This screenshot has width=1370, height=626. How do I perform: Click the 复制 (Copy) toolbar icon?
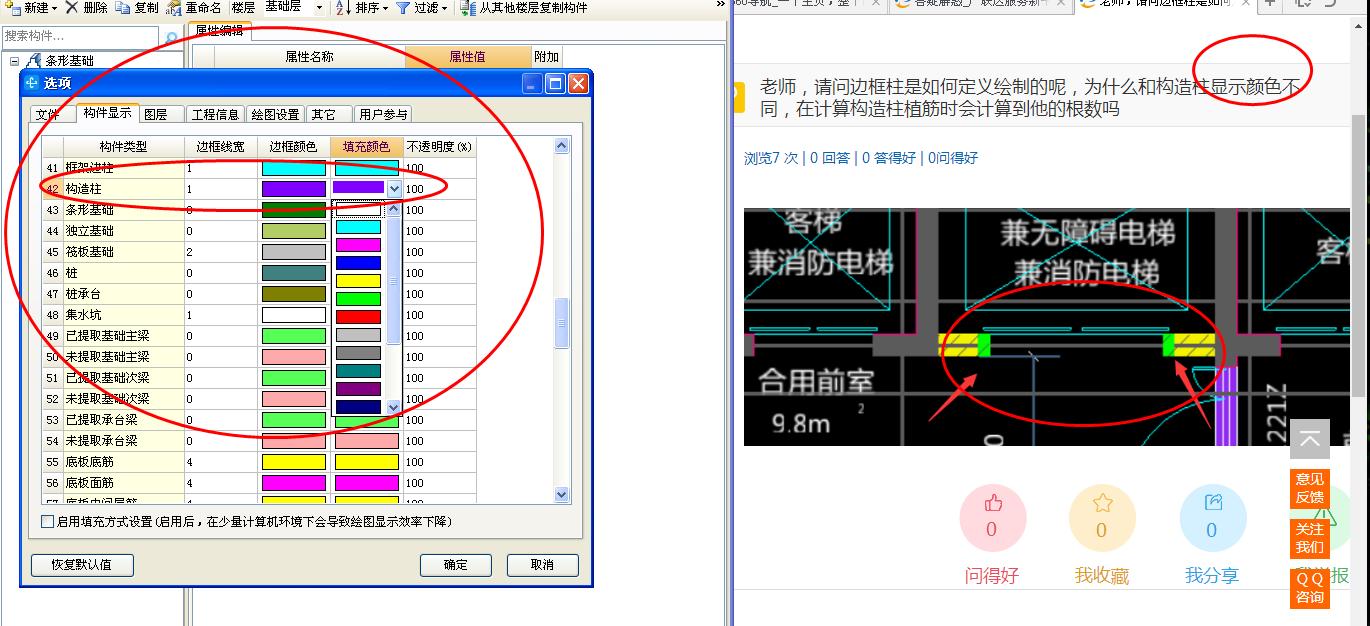pyautogui.click(x=122, y=7)
